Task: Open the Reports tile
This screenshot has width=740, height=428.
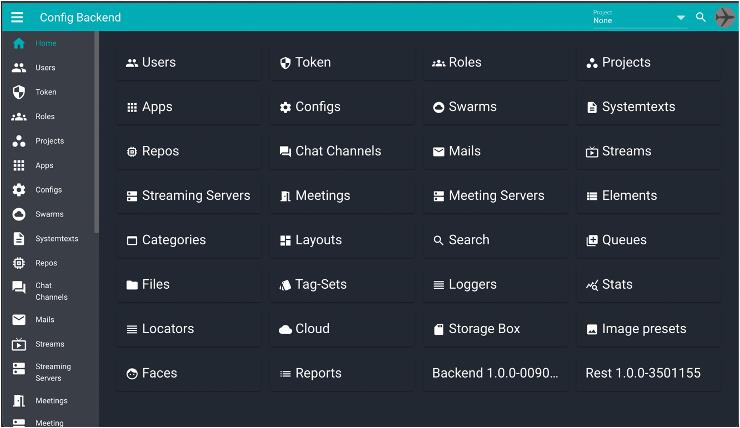Action: tap(342, 373)
